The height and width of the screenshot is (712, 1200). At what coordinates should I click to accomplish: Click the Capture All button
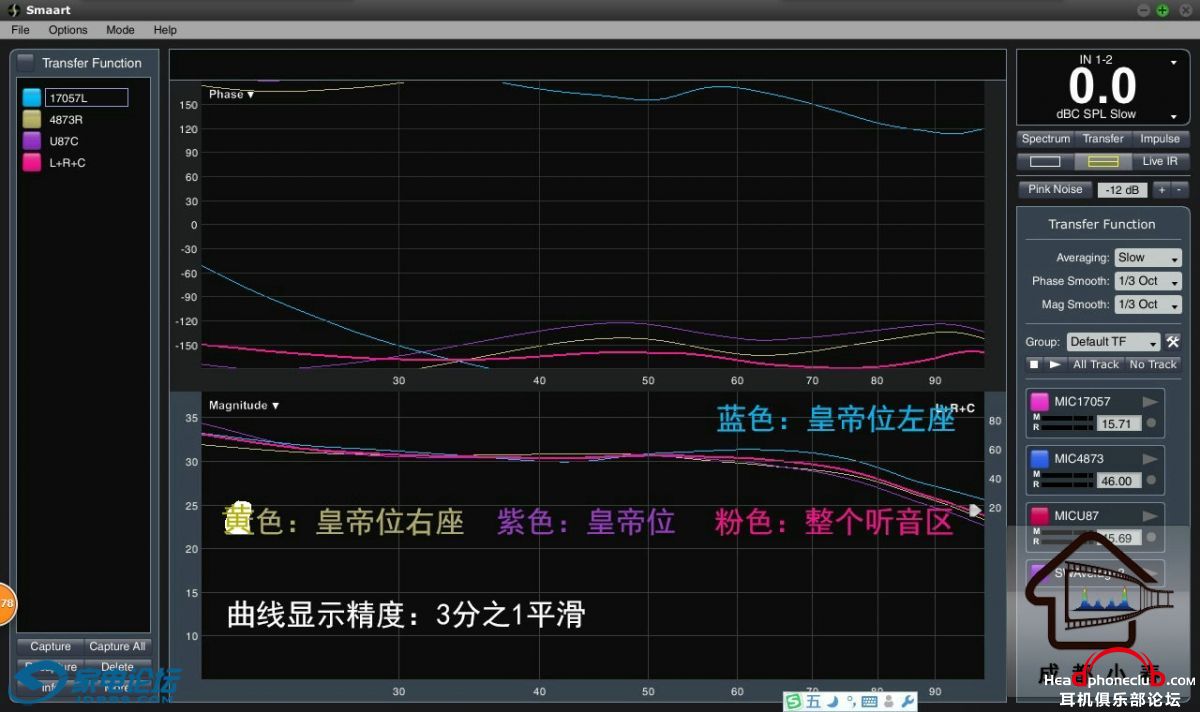pos(117,647)
